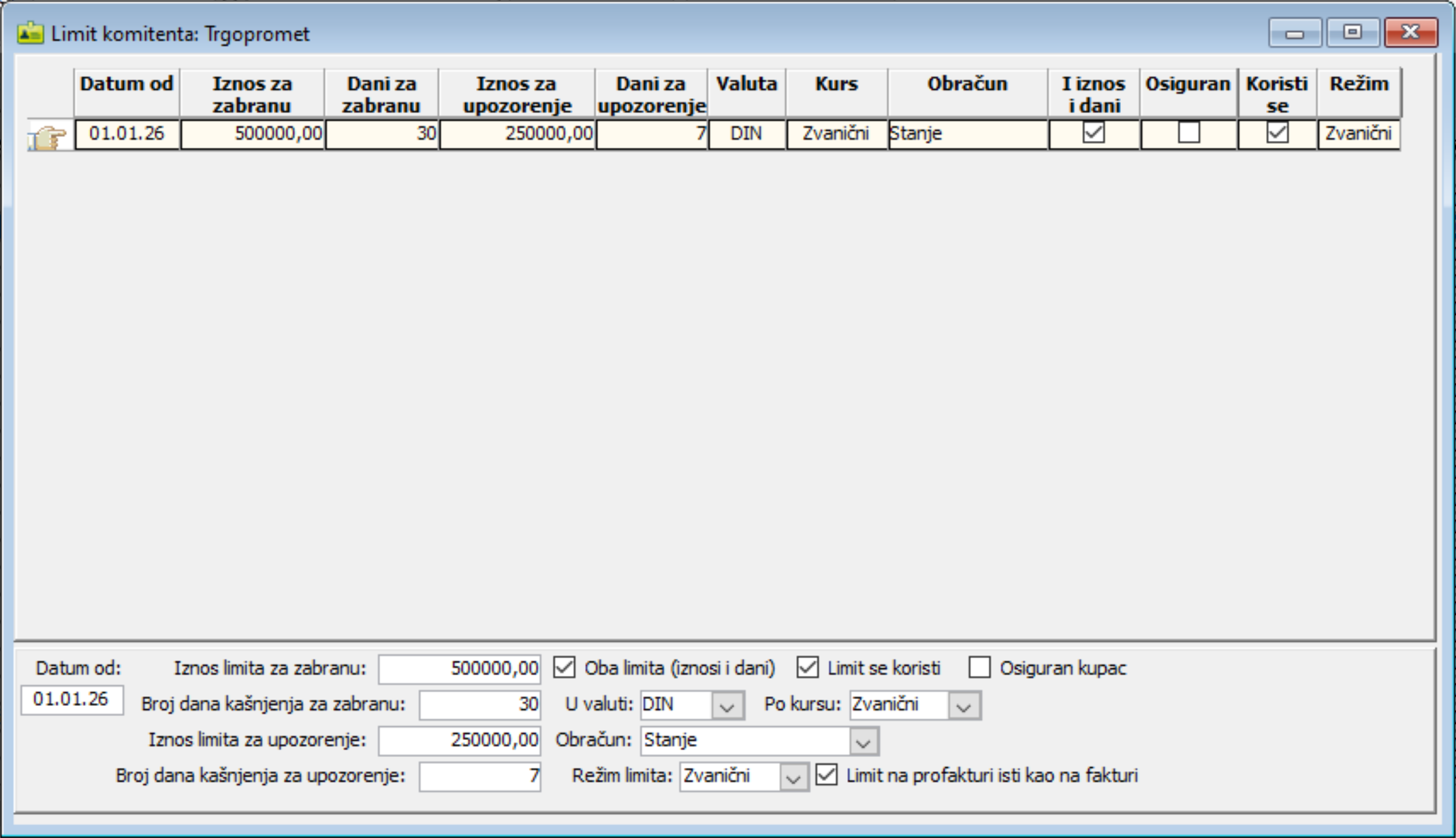Click the 'Iznos limita za zabranu' field
The height and width of the screenshot is (838, 1456).
[x=460, y=669]
